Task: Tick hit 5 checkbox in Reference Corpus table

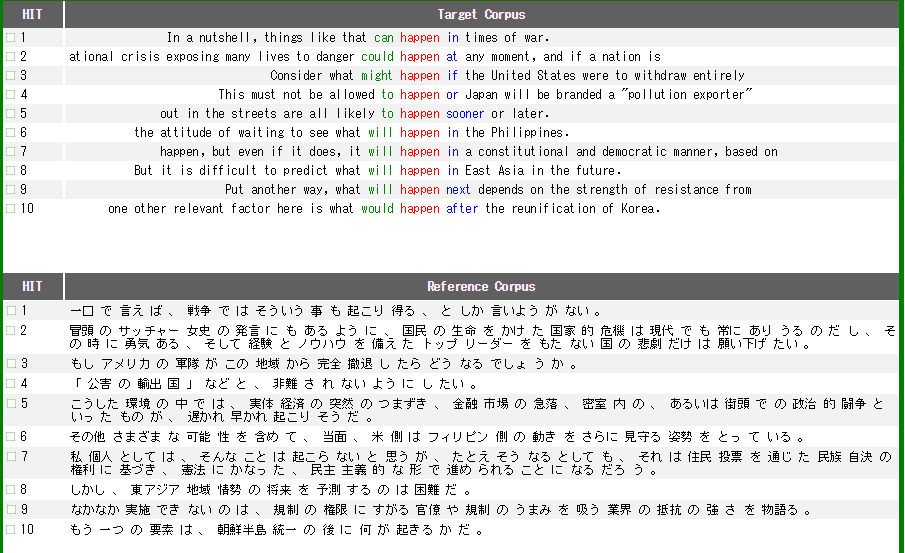Action: [x=10, y=404]
